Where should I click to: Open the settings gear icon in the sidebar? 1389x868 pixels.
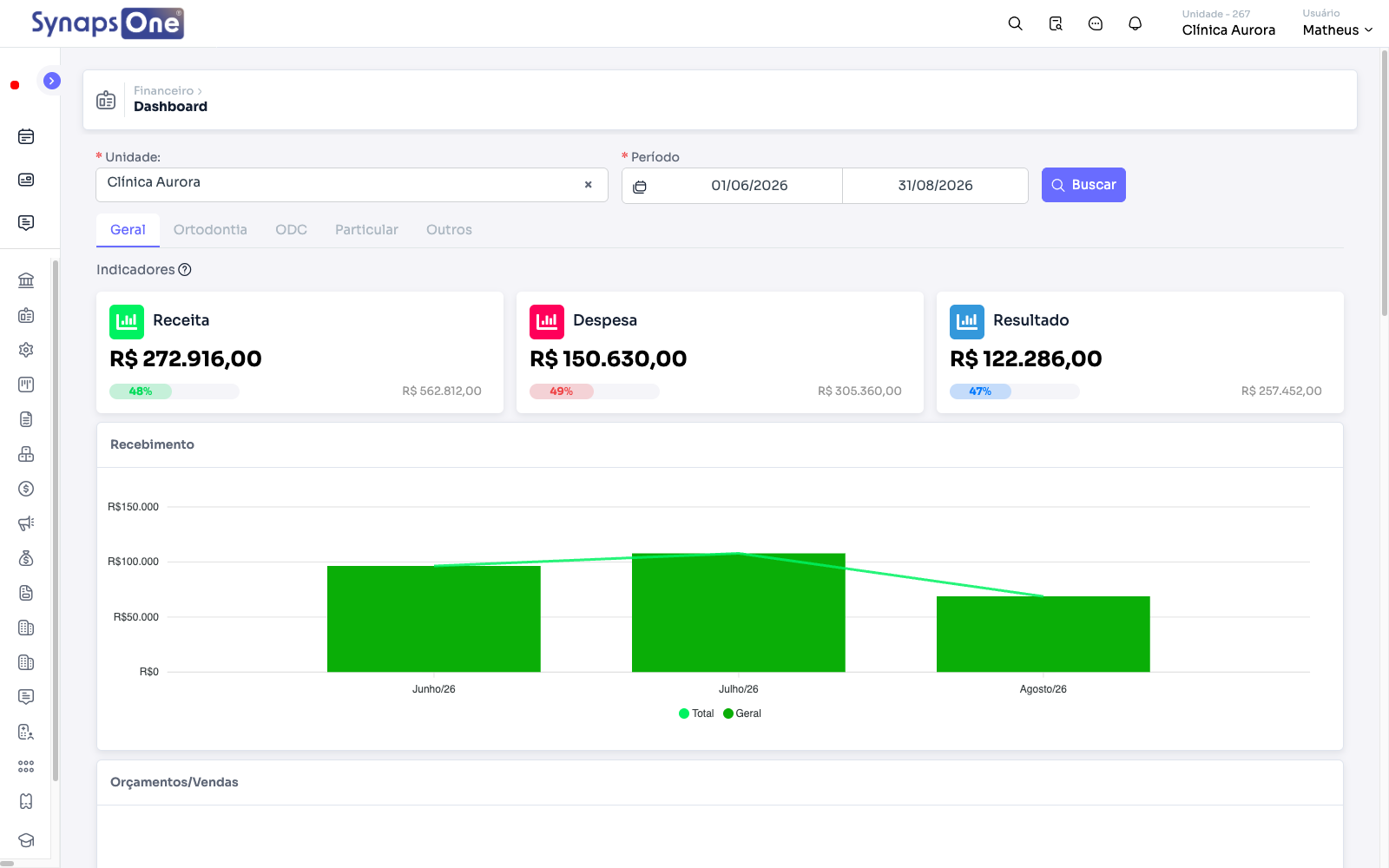pos(26,350)
